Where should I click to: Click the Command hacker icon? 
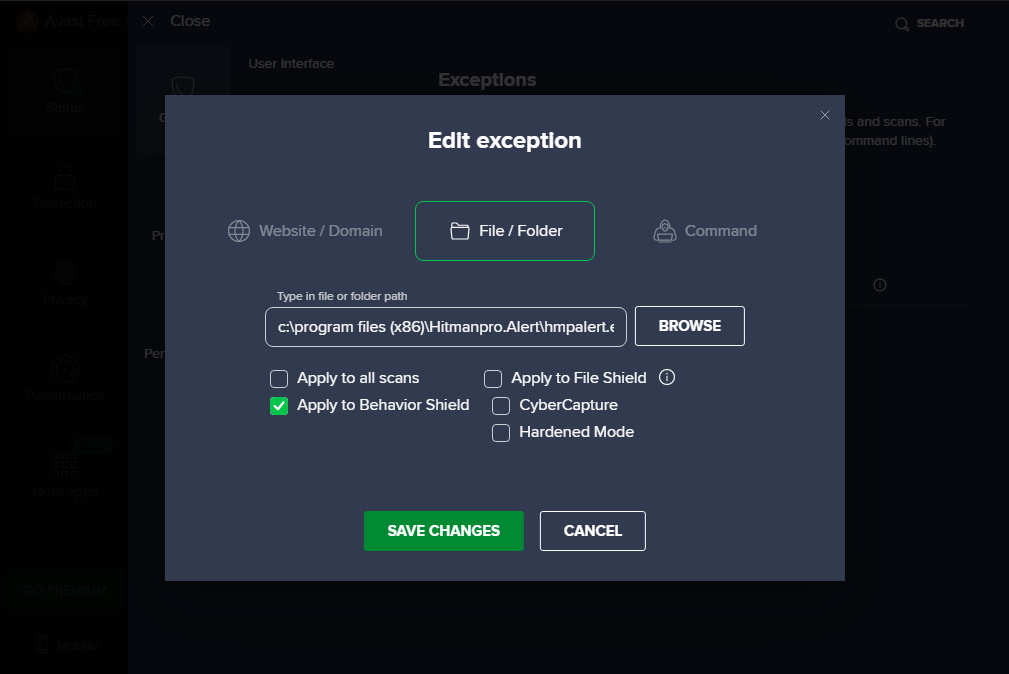click(x=665, y=231)
